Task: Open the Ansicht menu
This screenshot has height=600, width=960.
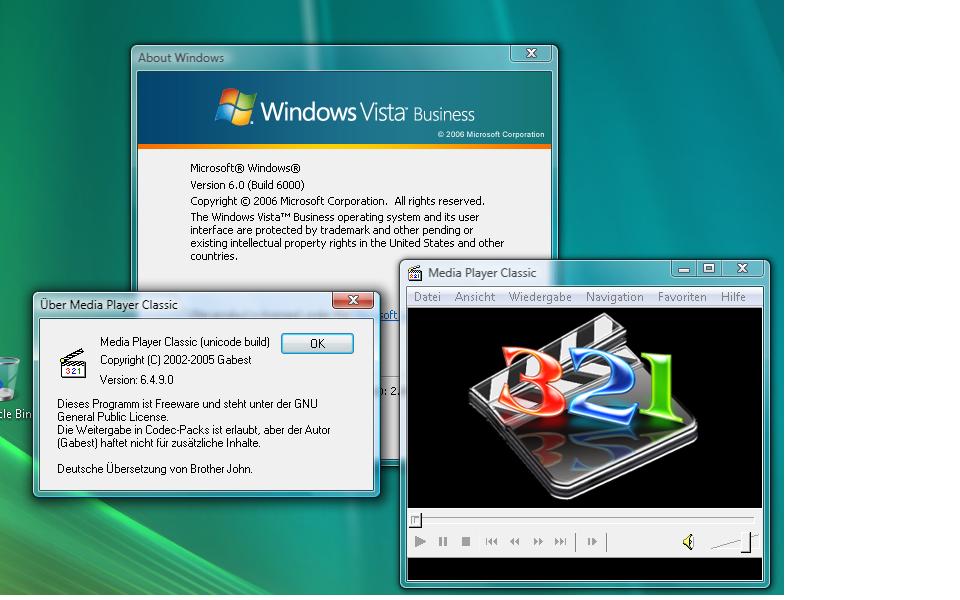Action: (474, 297)
